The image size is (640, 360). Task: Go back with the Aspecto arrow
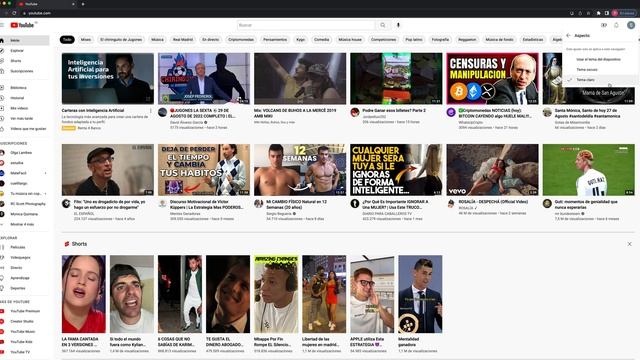click(568, 36)
